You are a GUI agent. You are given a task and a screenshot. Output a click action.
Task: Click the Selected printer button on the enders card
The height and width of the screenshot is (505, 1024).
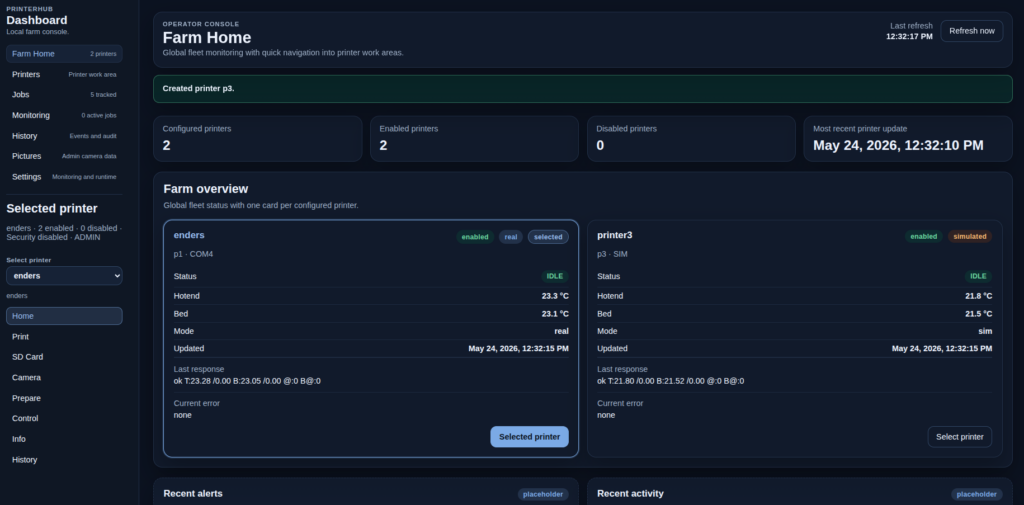[529, 436]
